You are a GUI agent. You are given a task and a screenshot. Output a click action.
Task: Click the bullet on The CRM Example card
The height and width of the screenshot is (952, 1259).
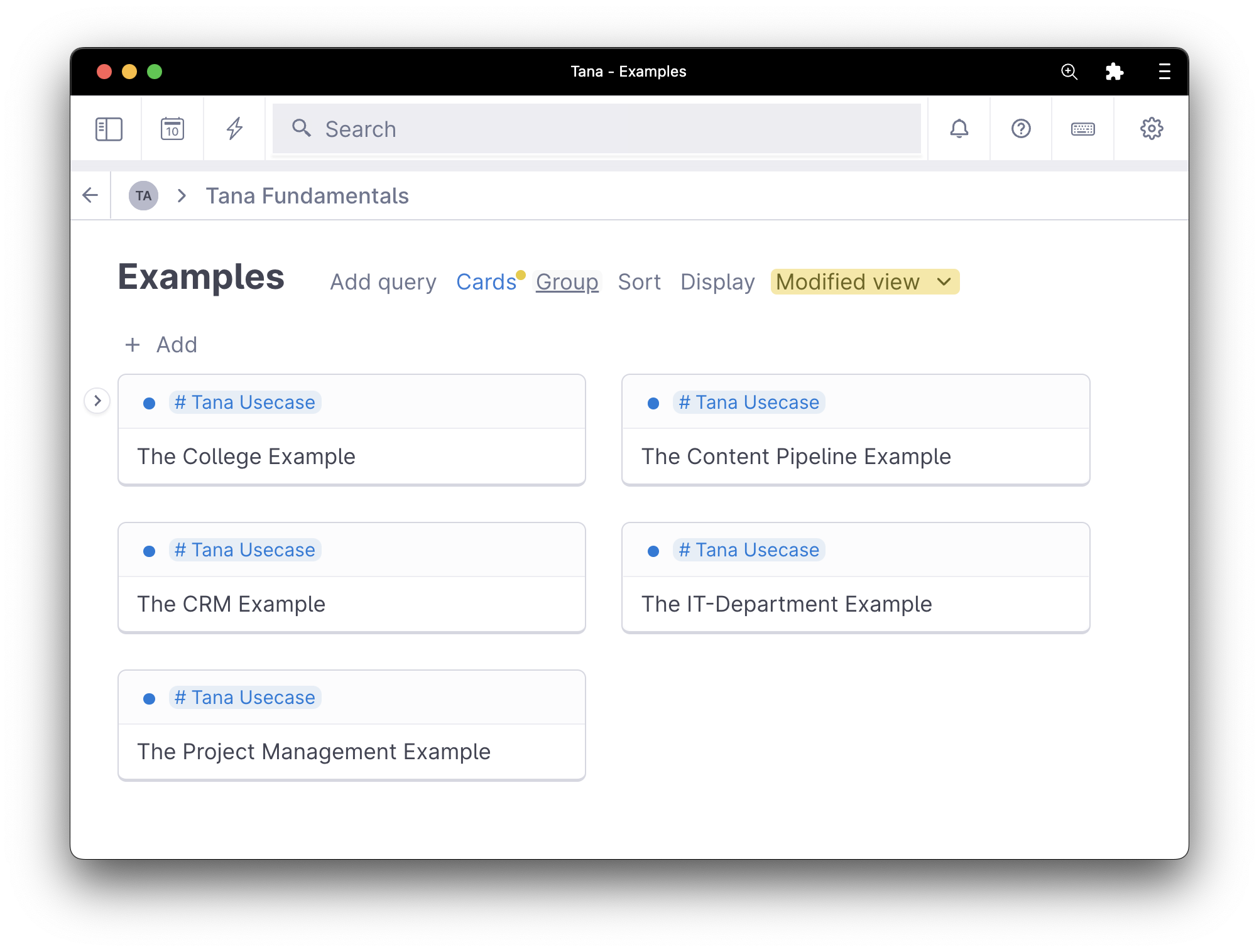point(150,551)
